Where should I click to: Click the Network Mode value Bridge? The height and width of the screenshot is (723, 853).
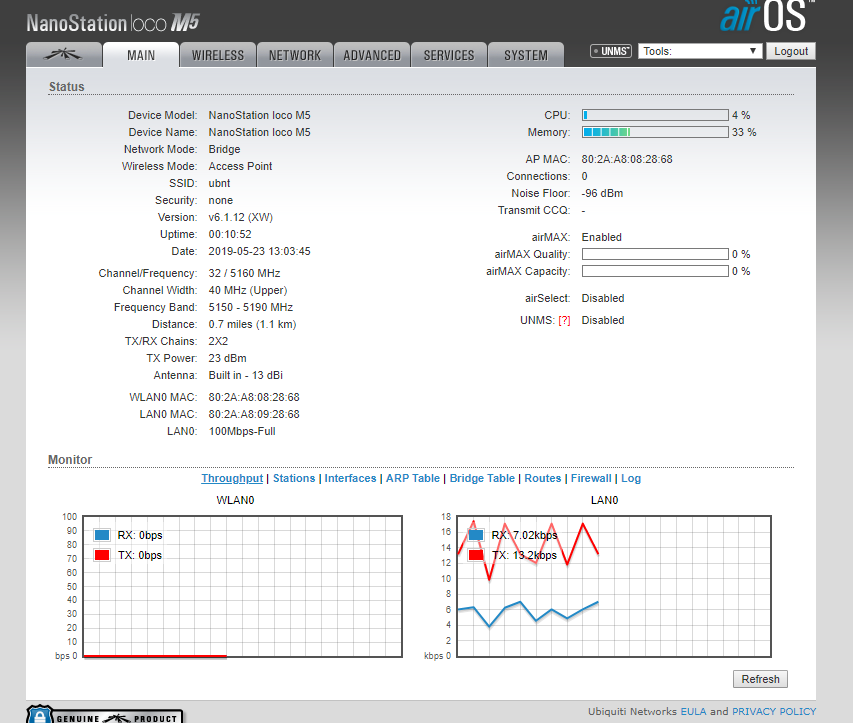(x=225, y=150)
